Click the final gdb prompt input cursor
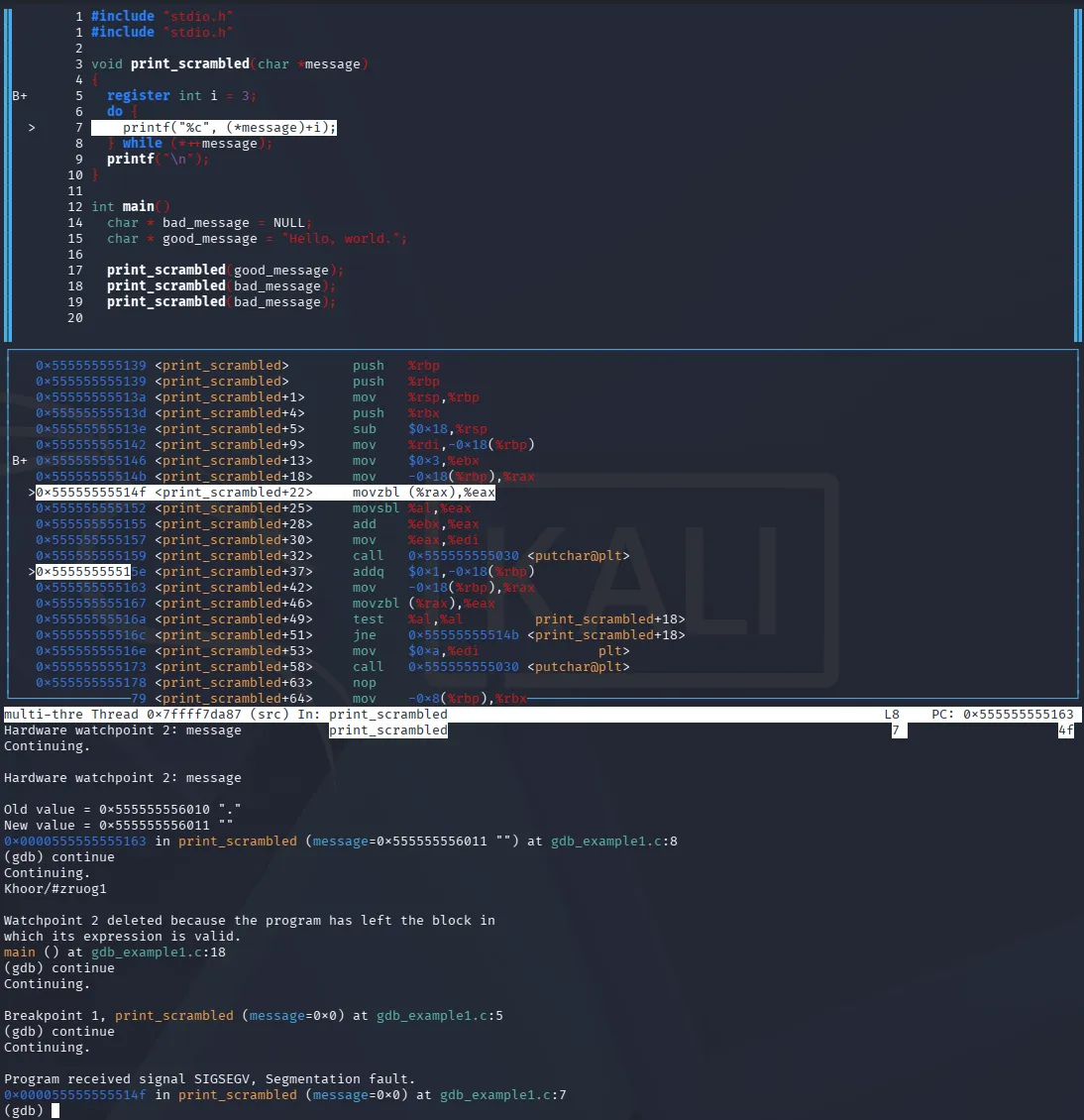1084x1120 pixels. (x=55, y=1111)
